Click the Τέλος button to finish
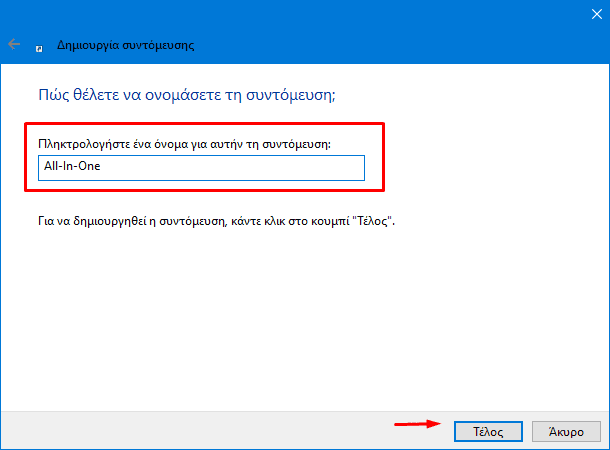The image size is (610, 450). pos(488,431)
